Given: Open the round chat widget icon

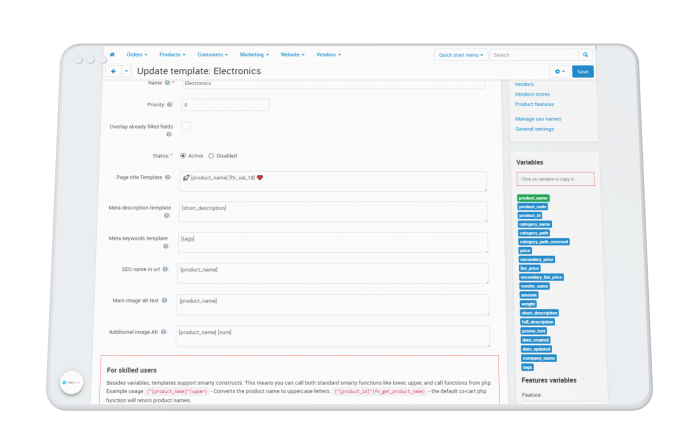Looking at the screenshot, I should pos(71,383).
